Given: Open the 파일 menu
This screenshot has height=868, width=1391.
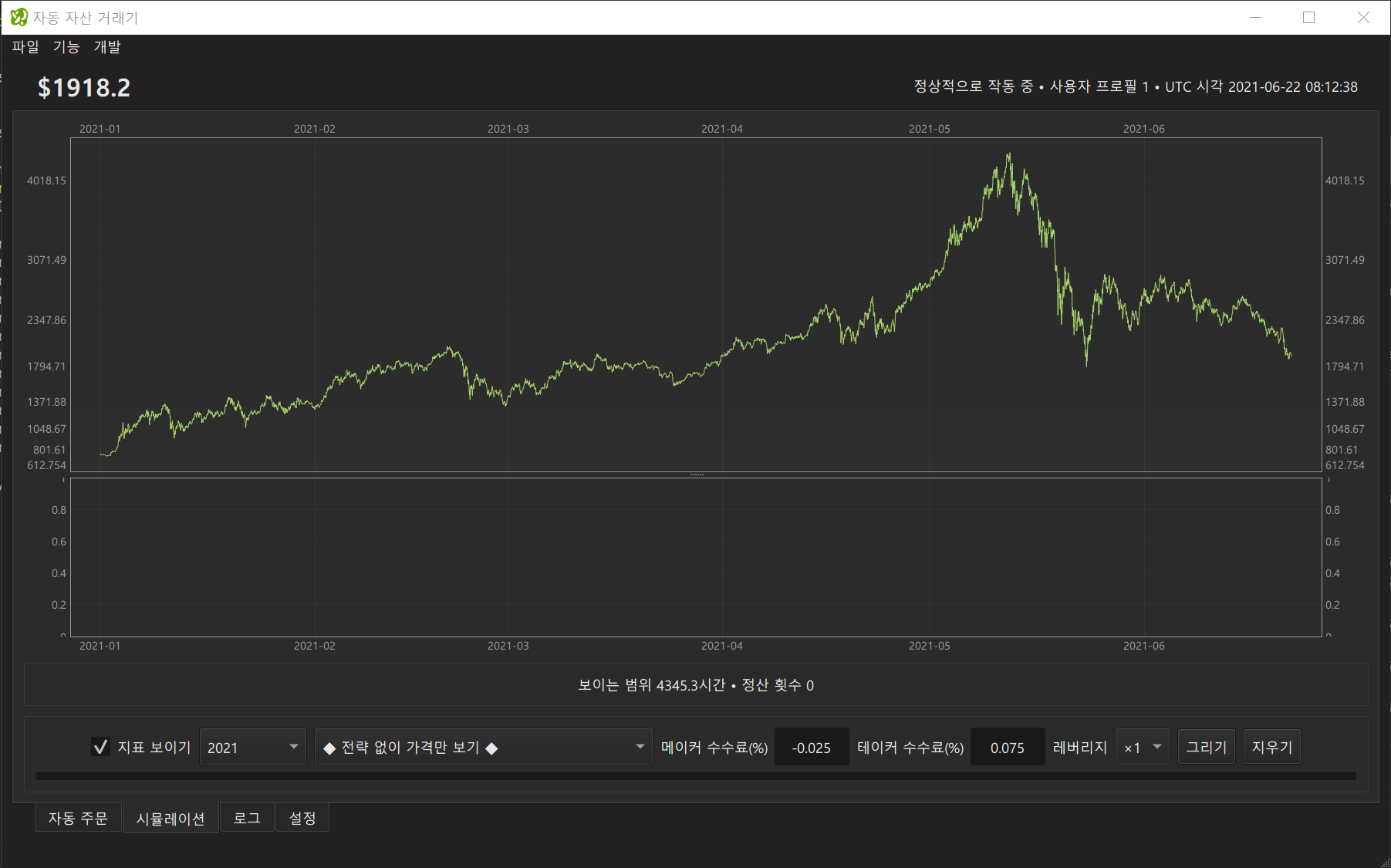Looking at the screenshot, I should [25, 47].
